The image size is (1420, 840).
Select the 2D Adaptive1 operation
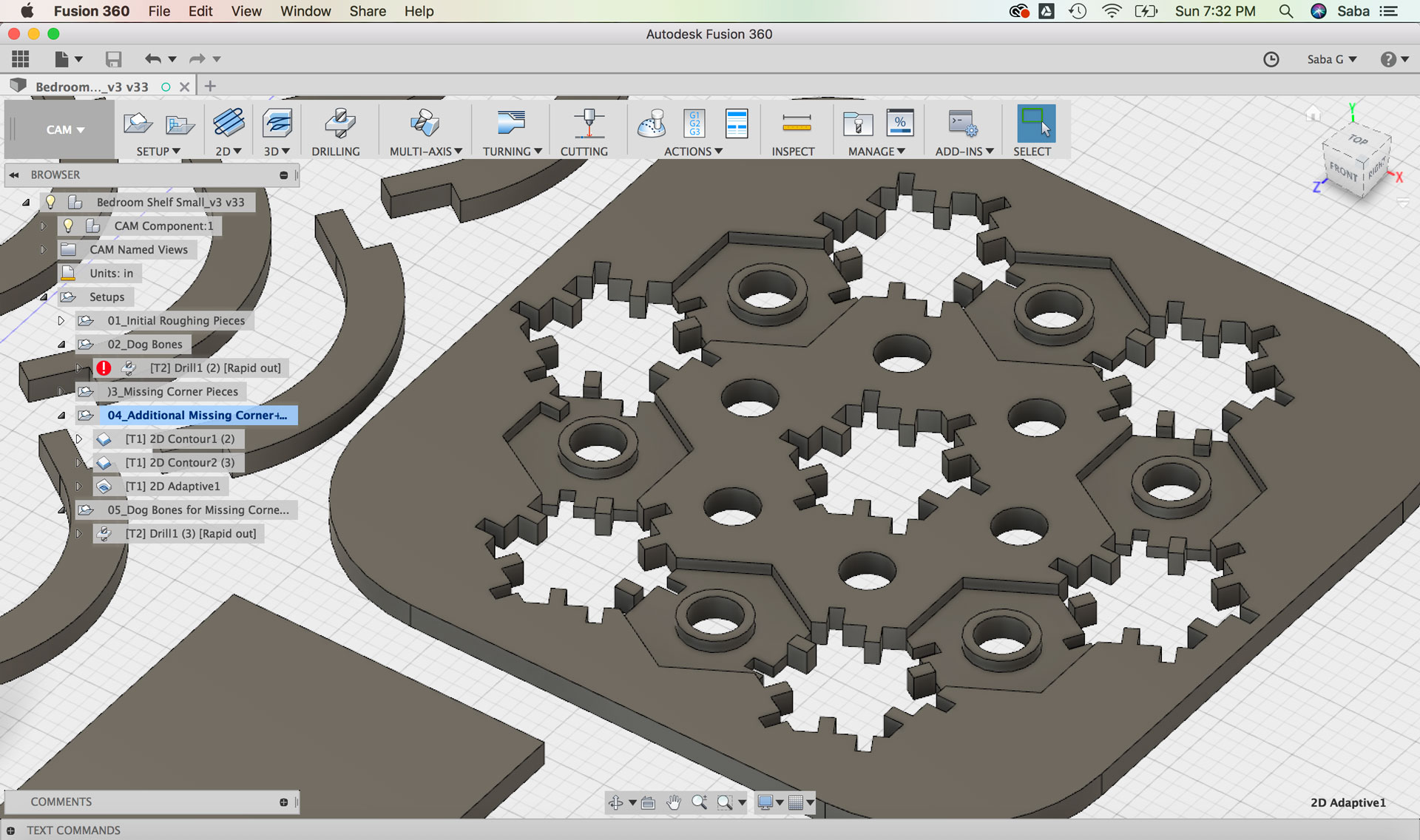(x=172, y=486)
